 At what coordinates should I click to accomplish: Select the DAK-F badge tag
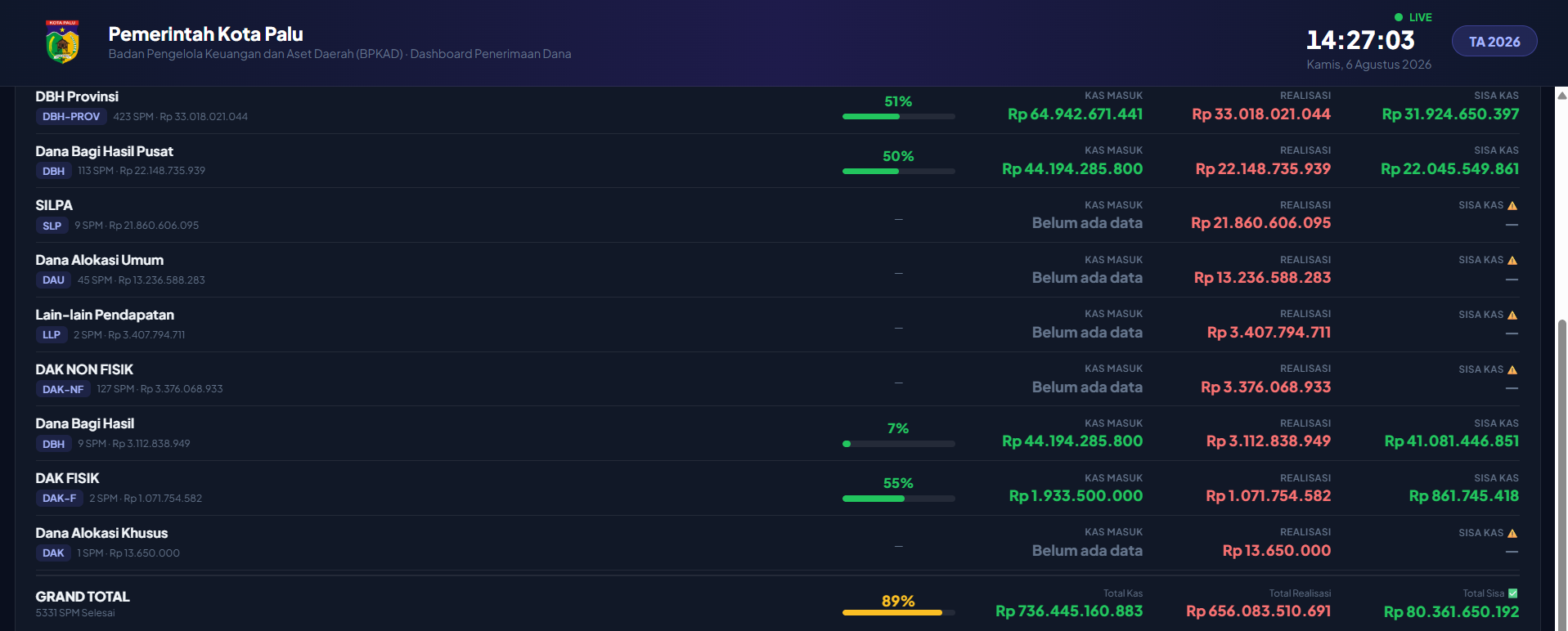[x=60, y=499]
